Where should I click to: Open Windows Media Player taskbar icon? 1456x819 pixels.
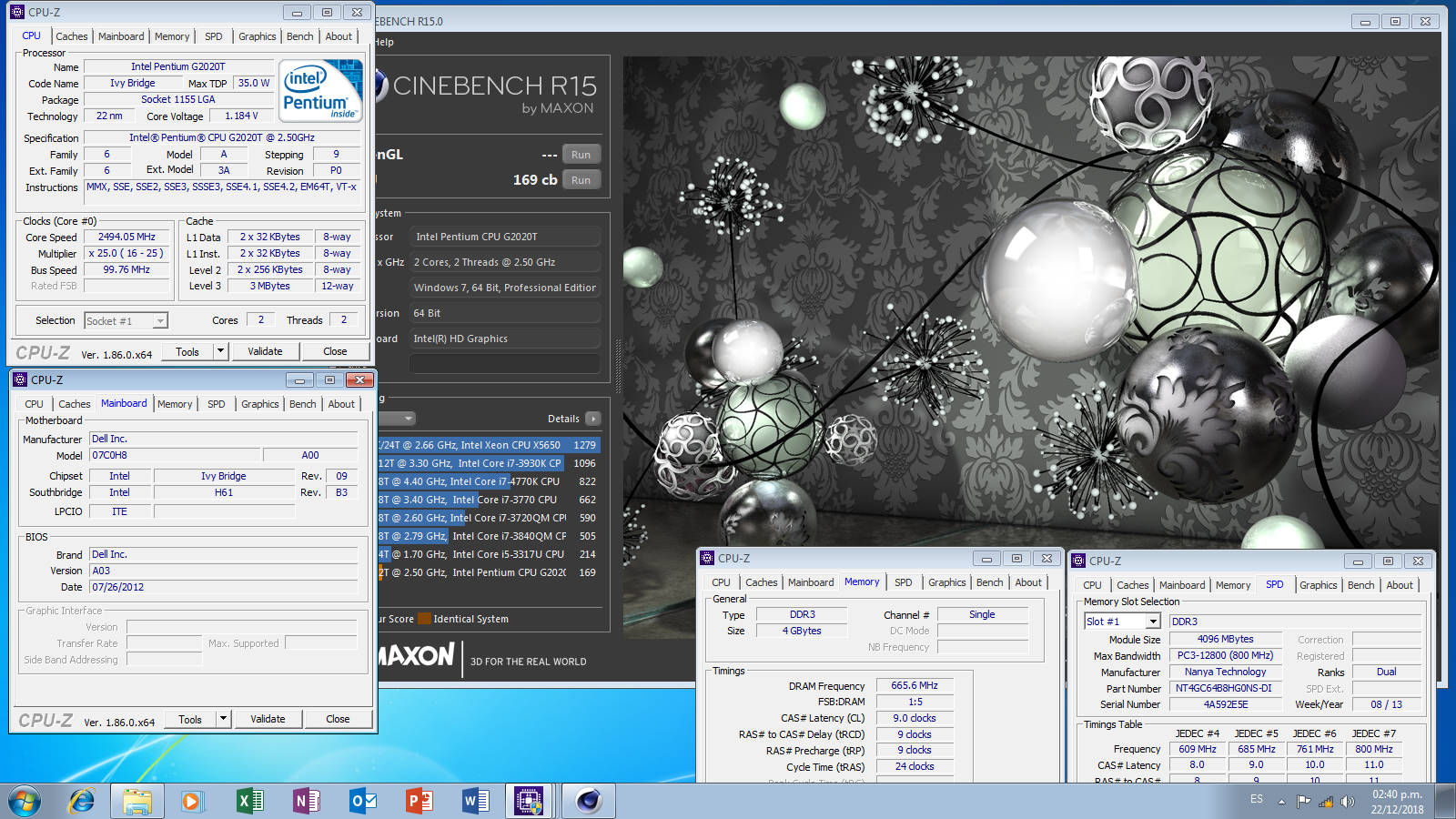(x=191, y=801)
